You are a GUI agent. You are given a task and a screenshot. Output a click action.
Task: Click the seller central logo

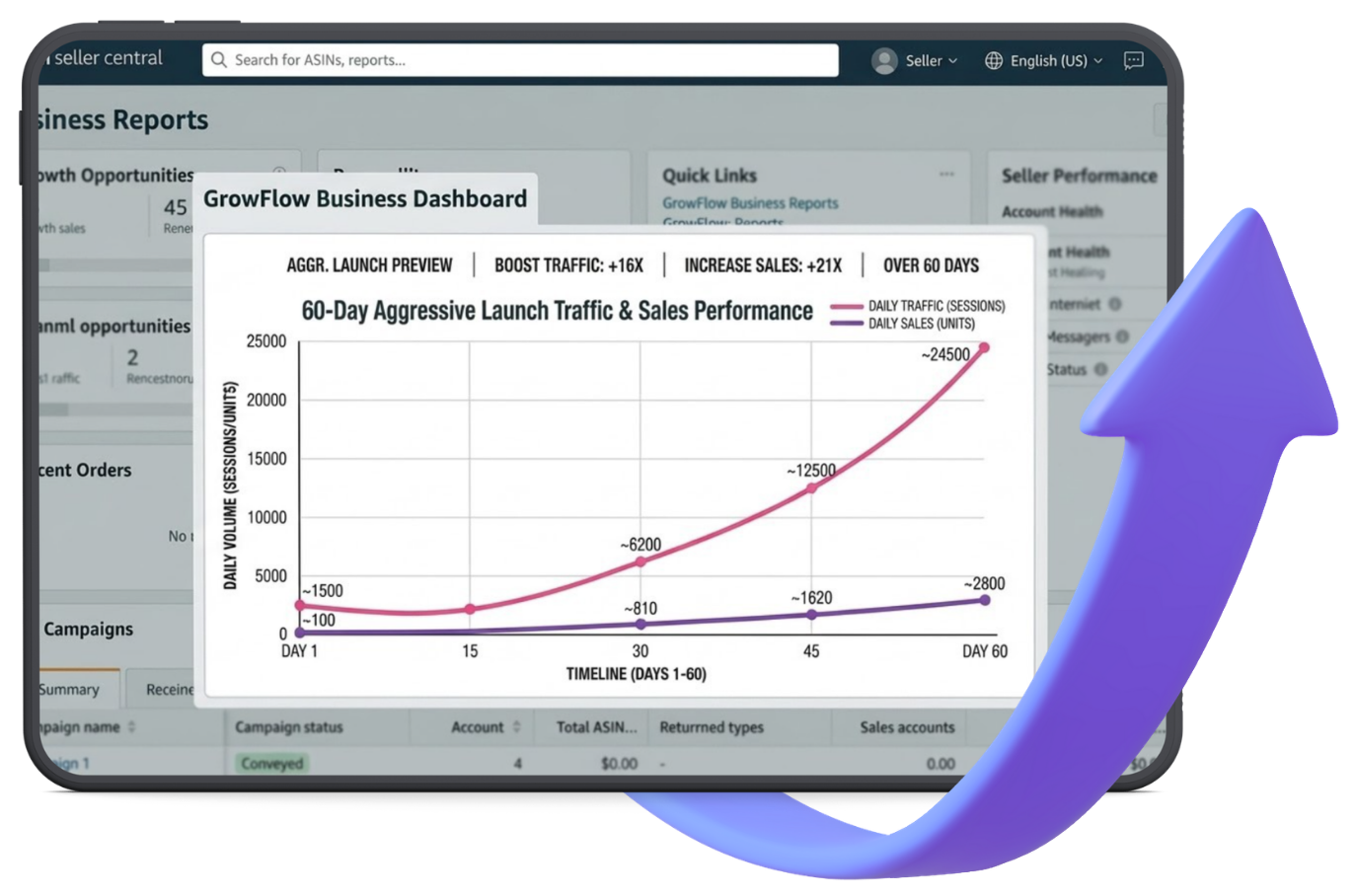click(x=104, y=58)
